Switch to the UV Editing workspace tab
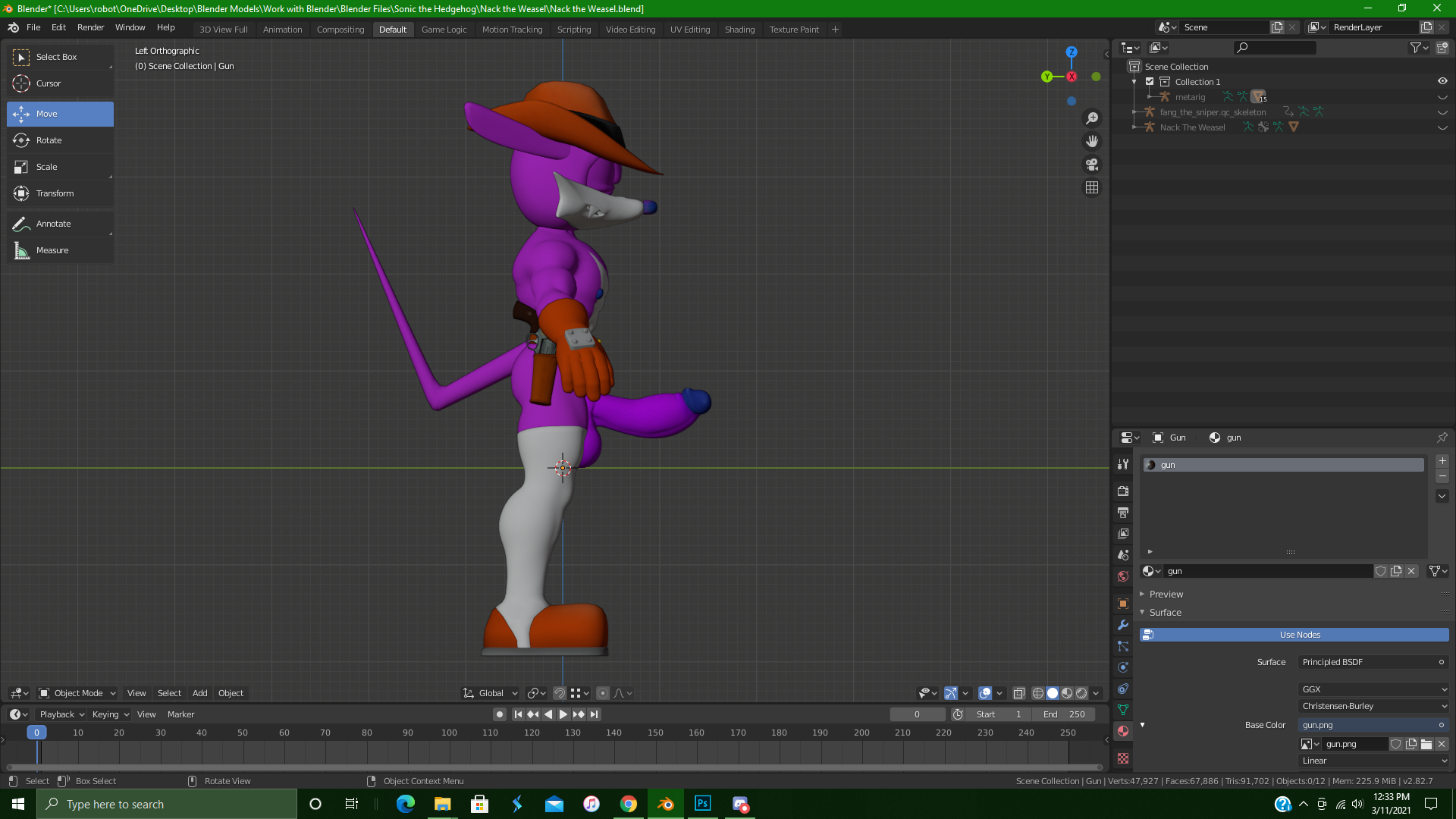 [x=689, y=30]
